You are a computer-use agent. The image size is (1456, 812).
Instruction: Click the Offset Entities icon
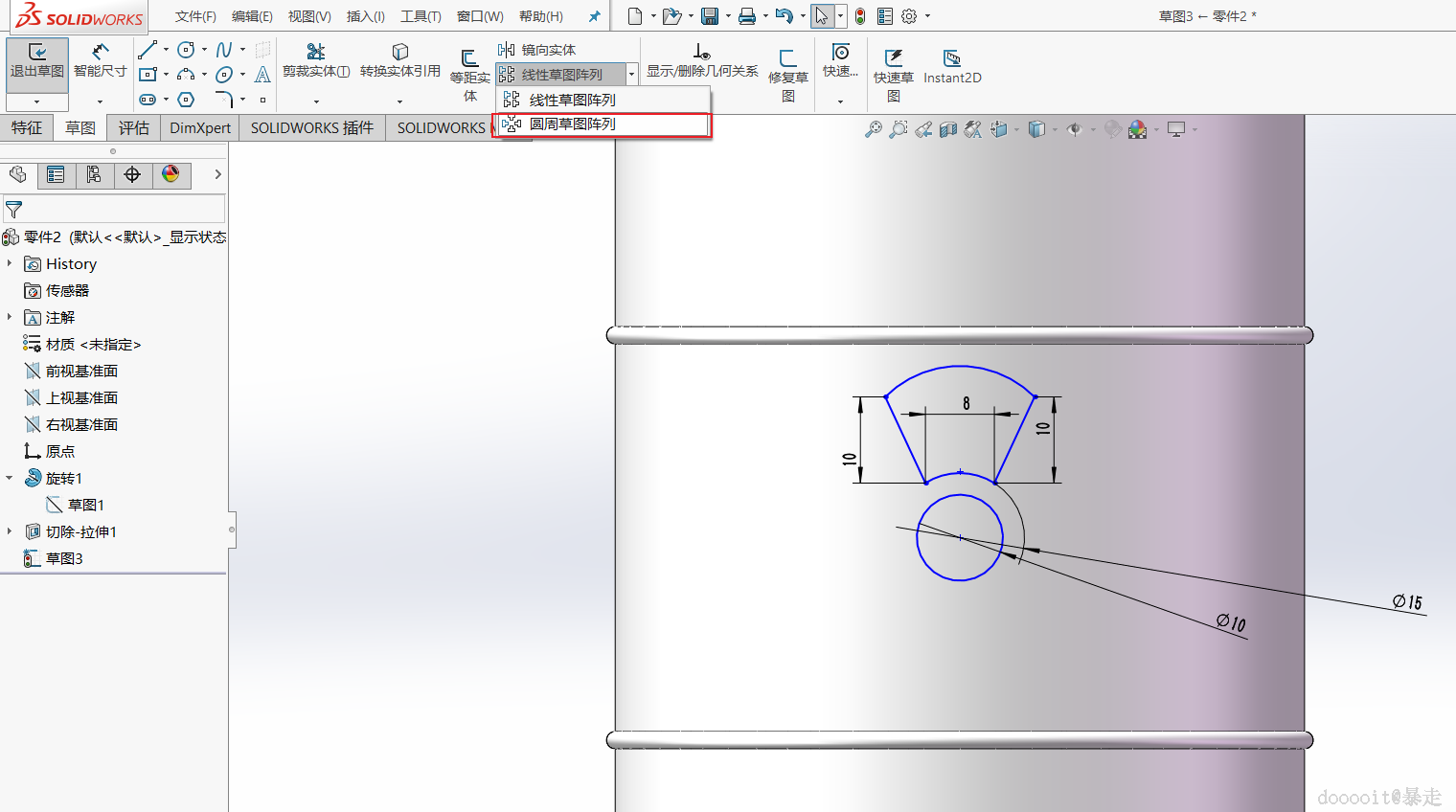(x=469, y=58)
